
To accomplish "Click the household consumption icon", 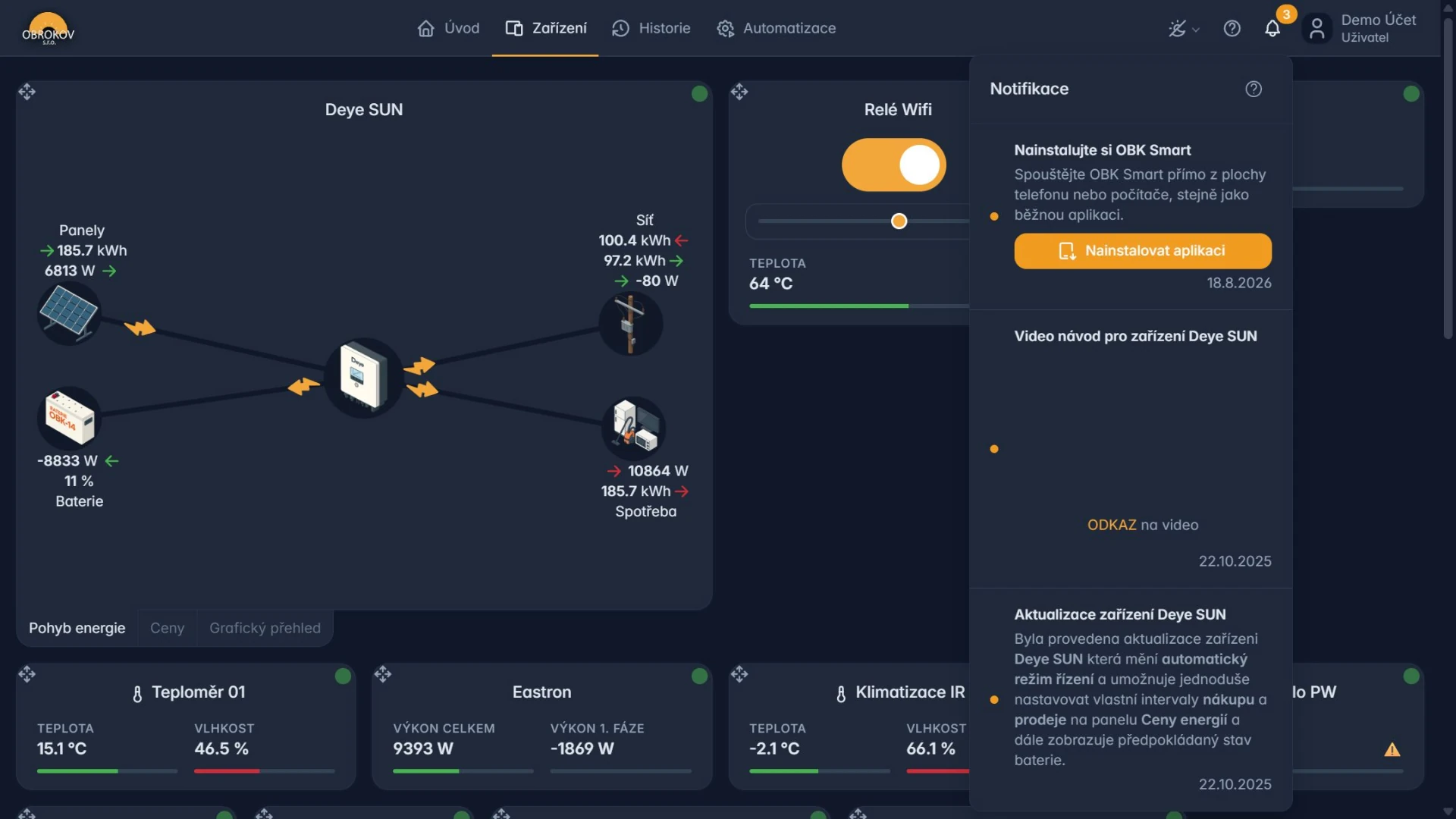I will [x=634, y=428].
